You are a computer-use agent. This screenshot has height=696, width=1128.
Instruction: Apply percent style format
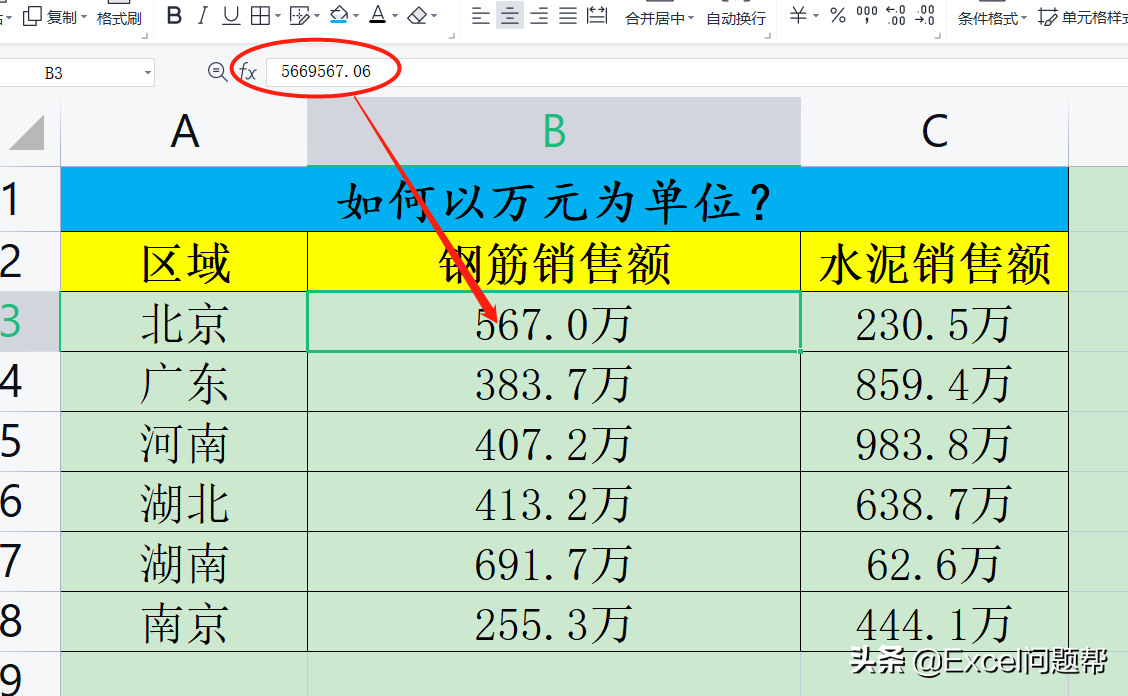pos(837,15)
